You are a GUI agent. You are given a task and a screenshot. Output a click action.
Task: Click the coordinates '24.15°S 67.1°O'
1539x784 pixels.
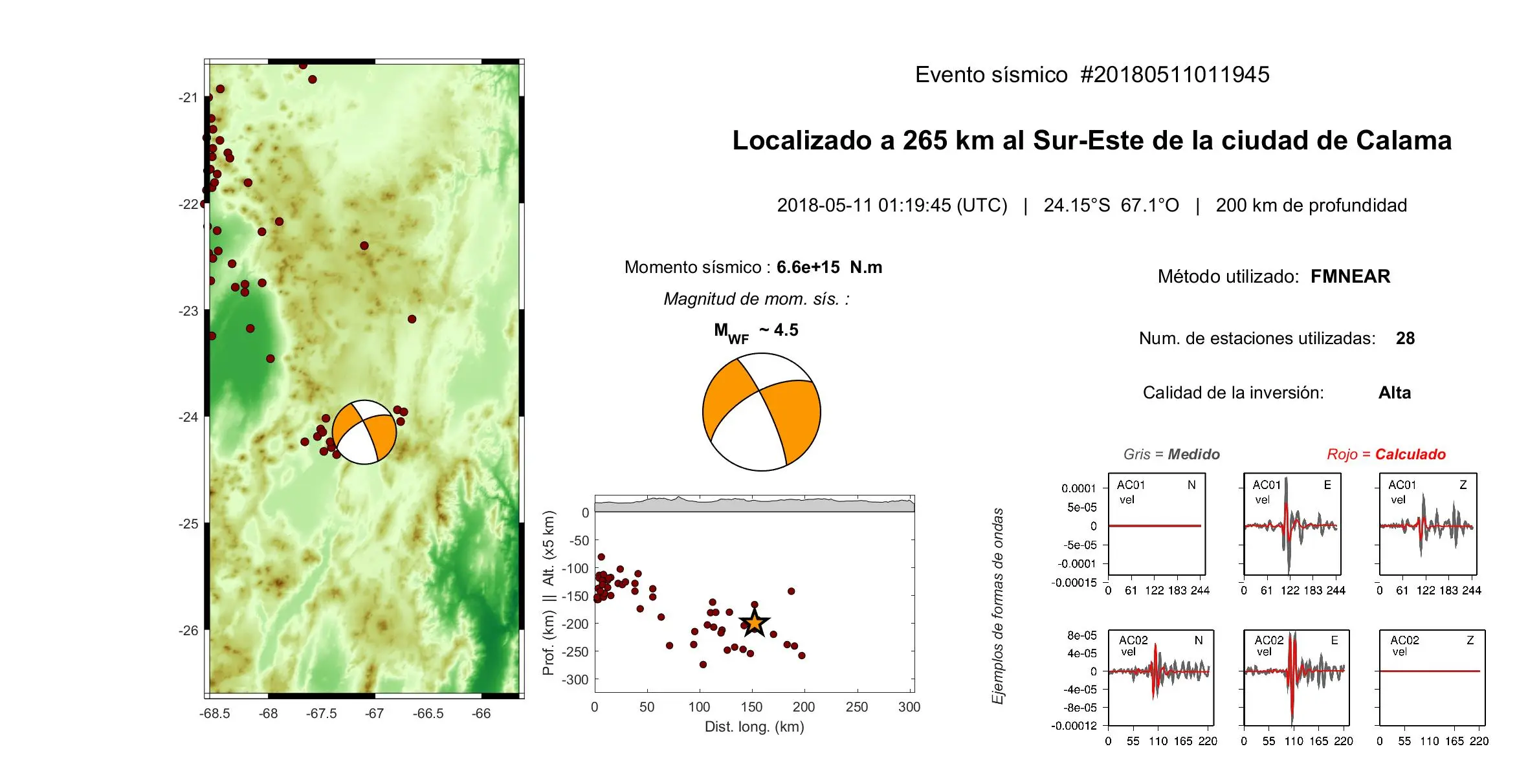click(x=1111, y=205)
